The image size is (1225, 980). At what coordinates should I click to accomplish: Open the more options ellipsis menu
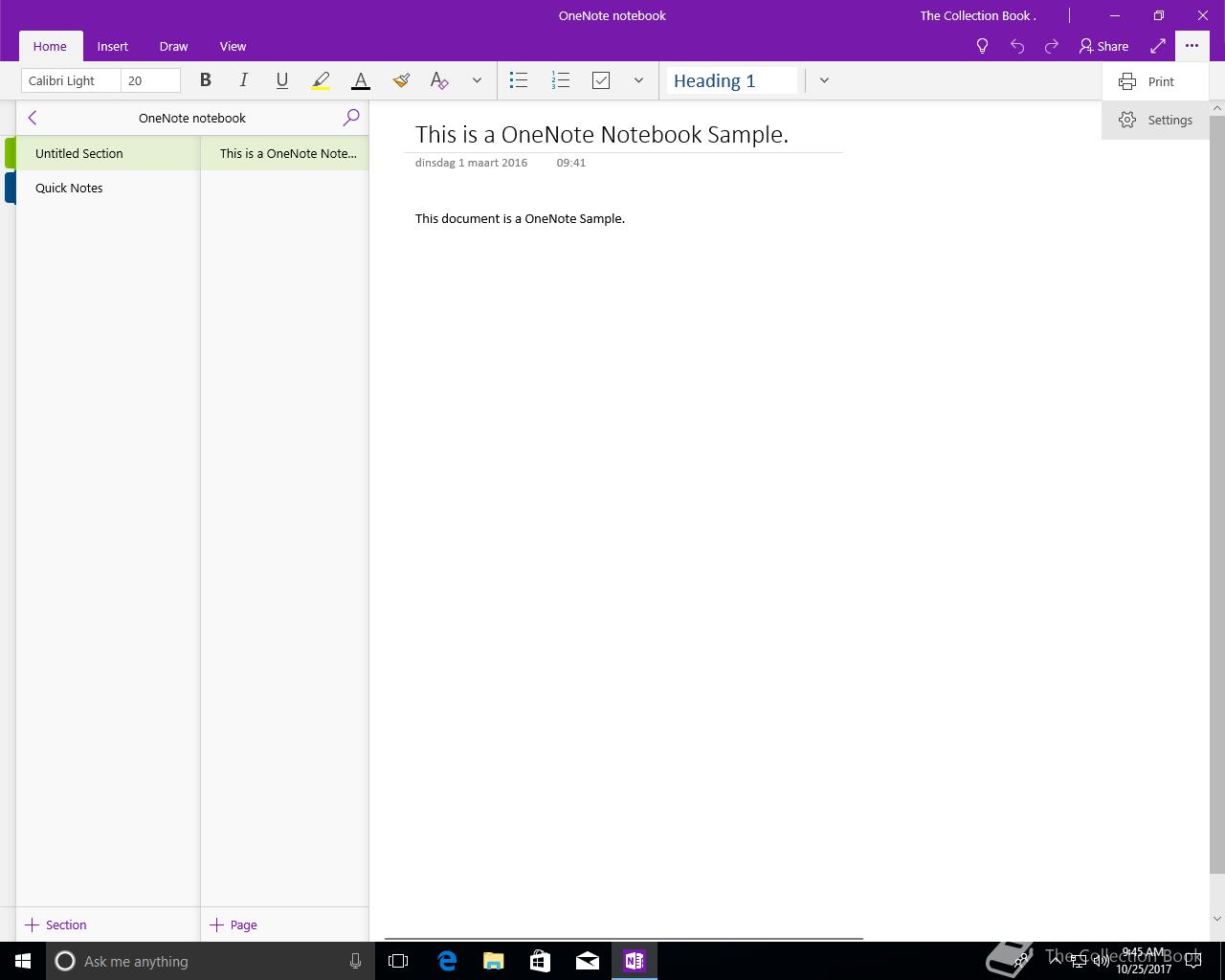[x=1192, y=46]
